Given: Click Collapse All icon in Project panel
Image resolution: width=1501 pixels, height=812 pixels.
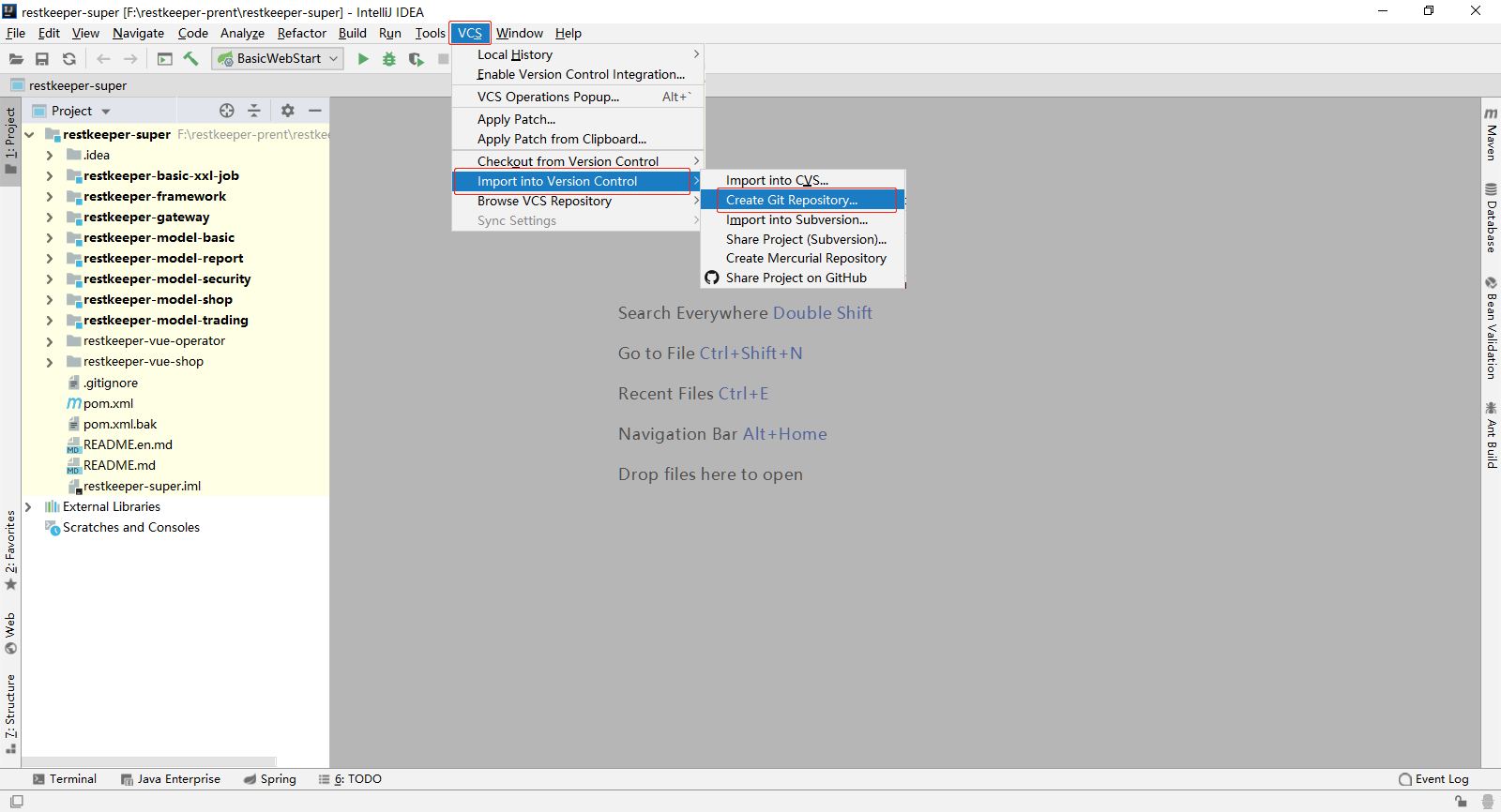Looking at the screenshot, I should point(253,111).
